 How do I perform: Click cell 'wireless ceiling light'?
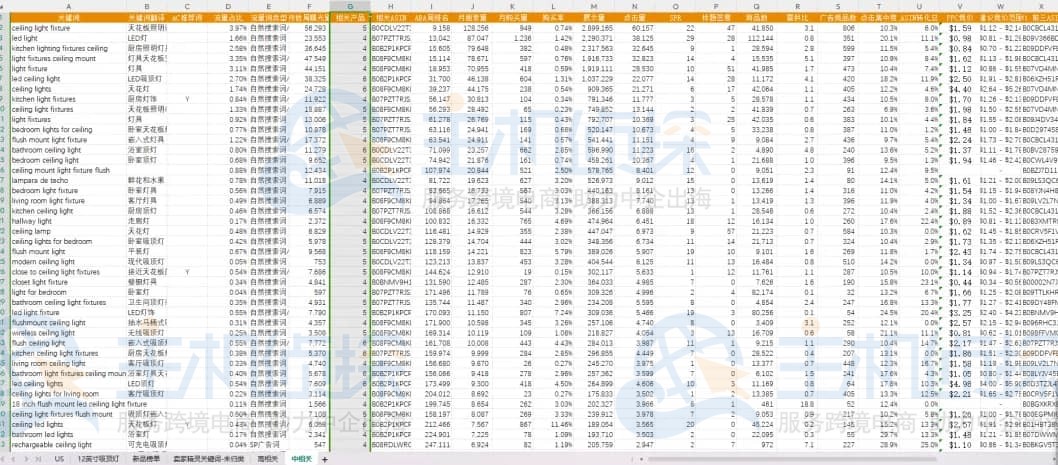(x=67, y=333)
